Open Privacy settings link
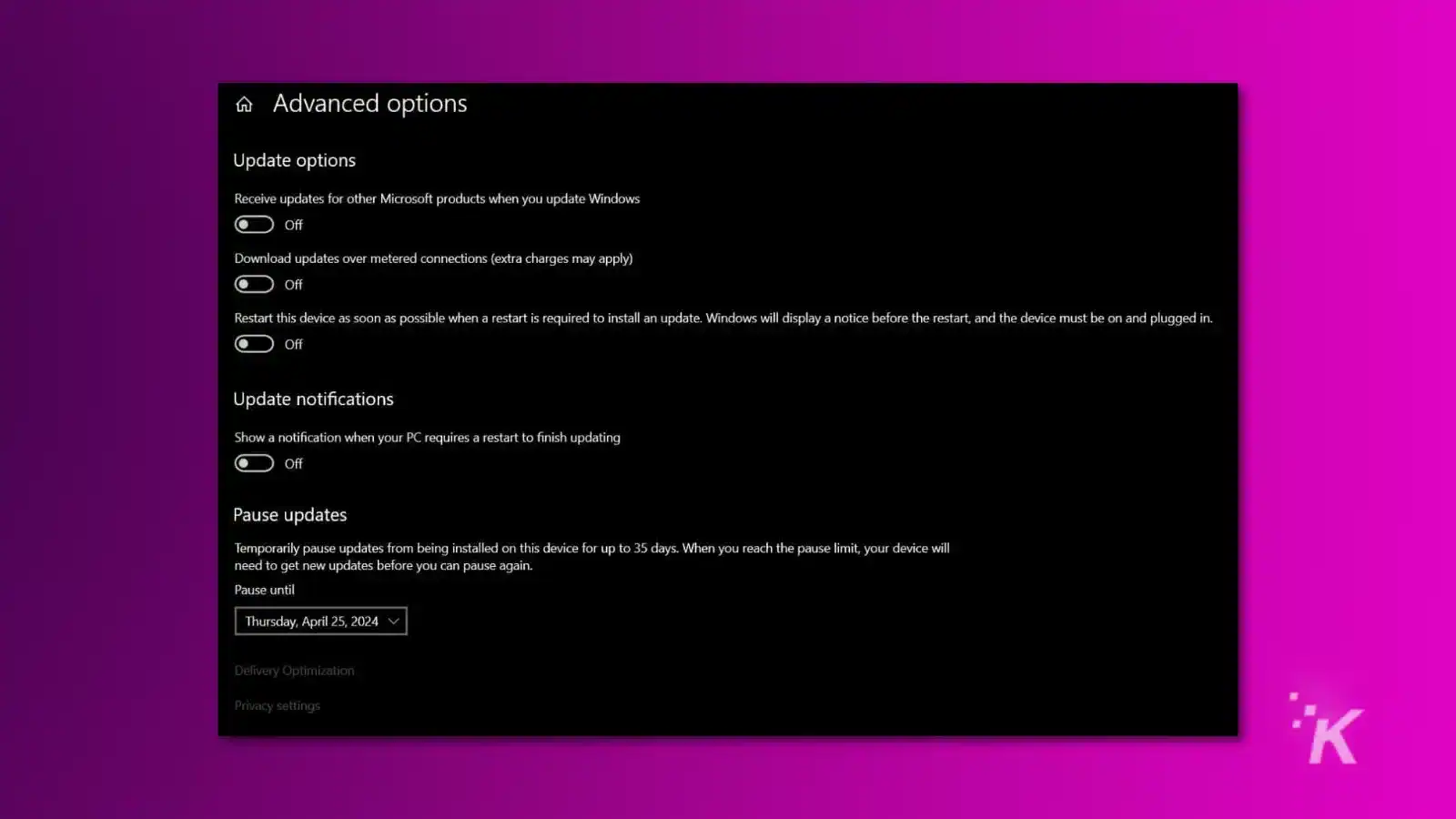Viewport: 1456px width, 819px height. point(277,706)
